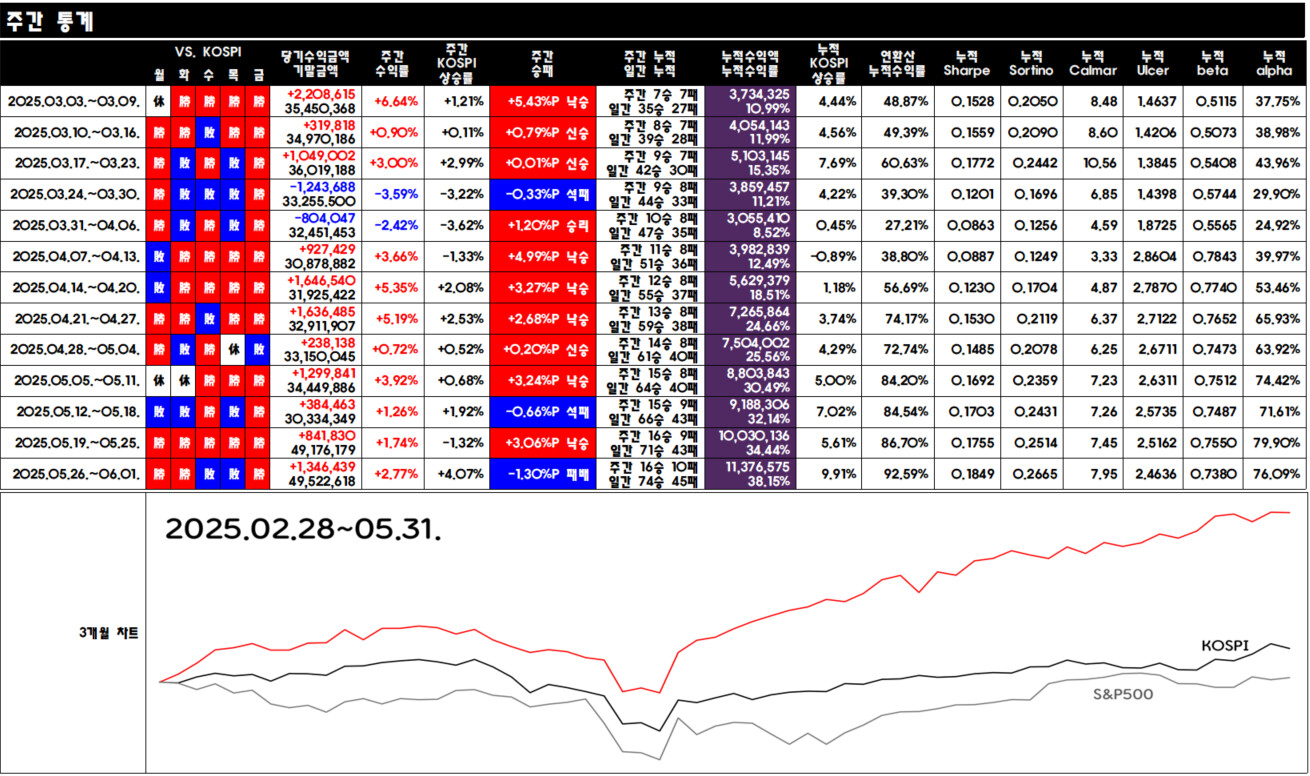Select the '누적 Ulcer' column header

coord(1153,64)
